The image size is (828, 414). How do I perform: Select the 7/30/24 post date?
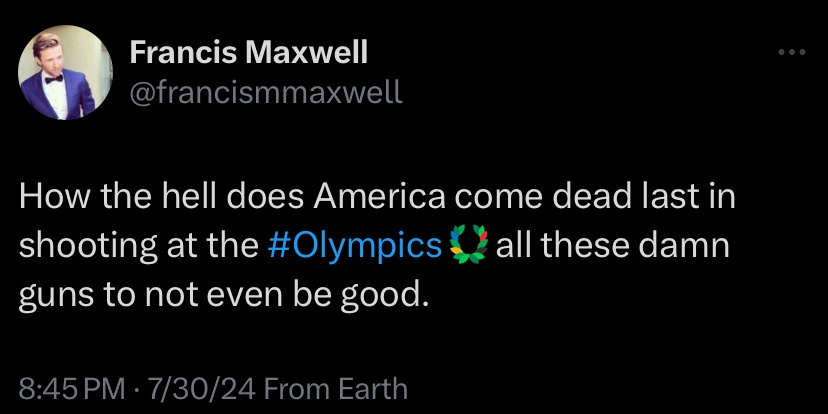coord(185,387)
